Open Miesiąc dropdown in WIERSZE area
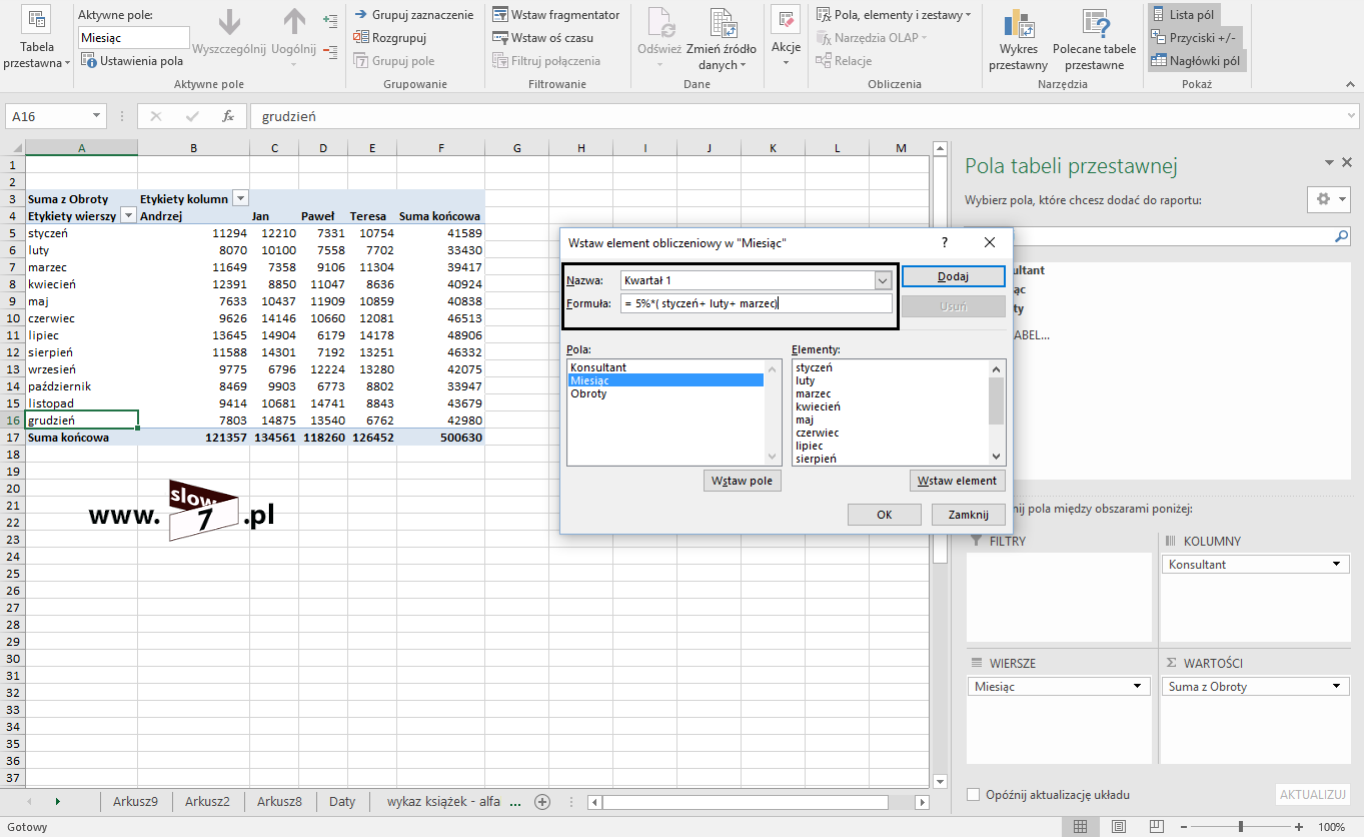 pos(1137,686)
